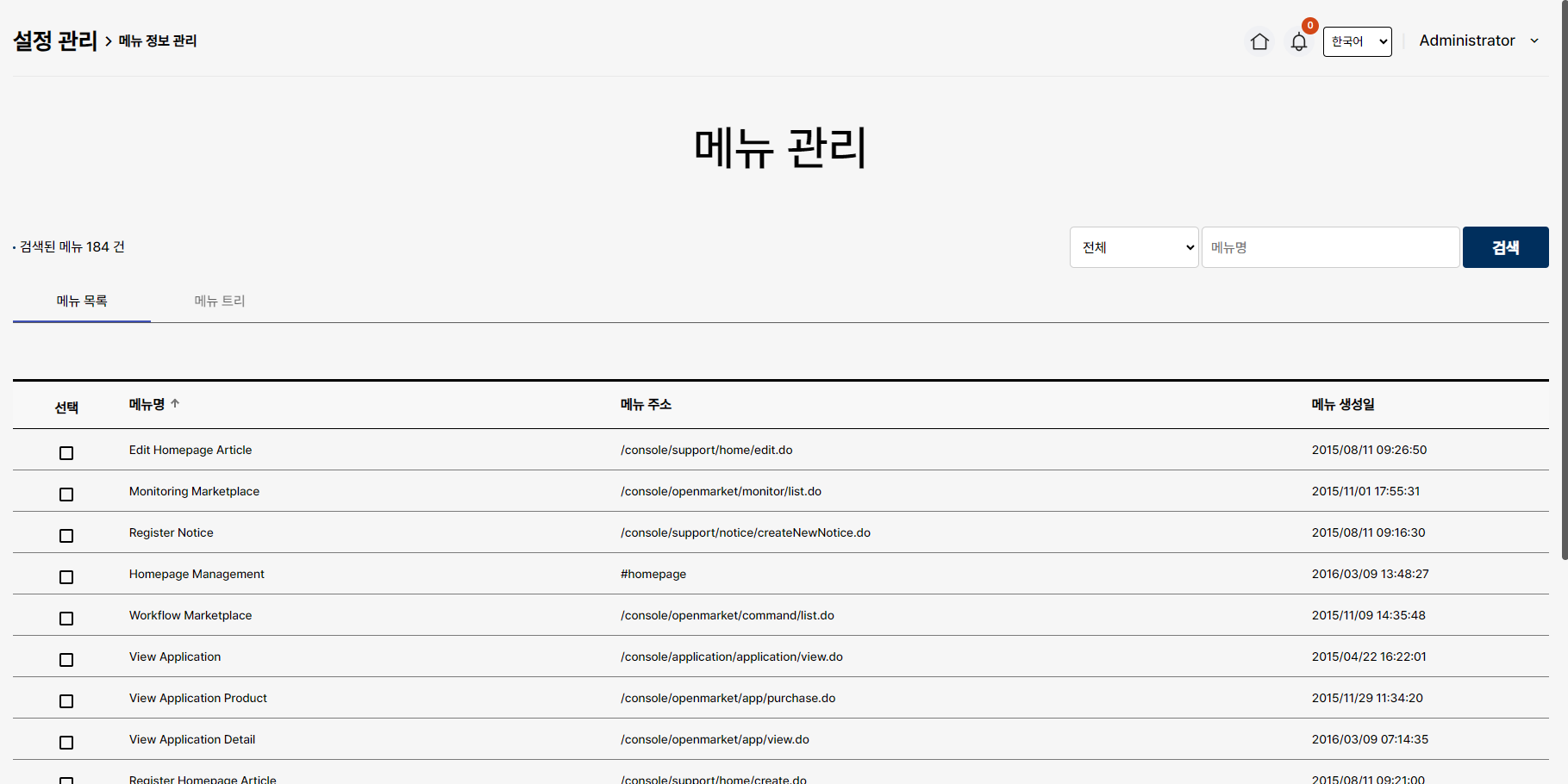Click the sort arrow beside 메뉴명
The image size is (1568, 784).
pos(175,403)
